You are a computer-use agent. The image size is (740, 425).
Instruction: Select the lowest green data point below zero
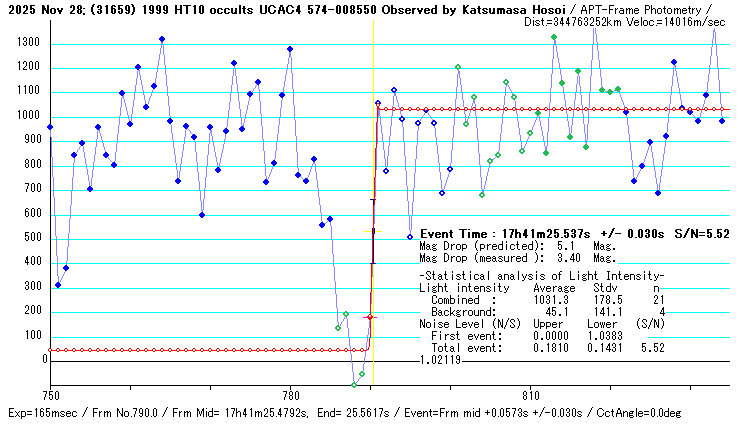[354, 384]
